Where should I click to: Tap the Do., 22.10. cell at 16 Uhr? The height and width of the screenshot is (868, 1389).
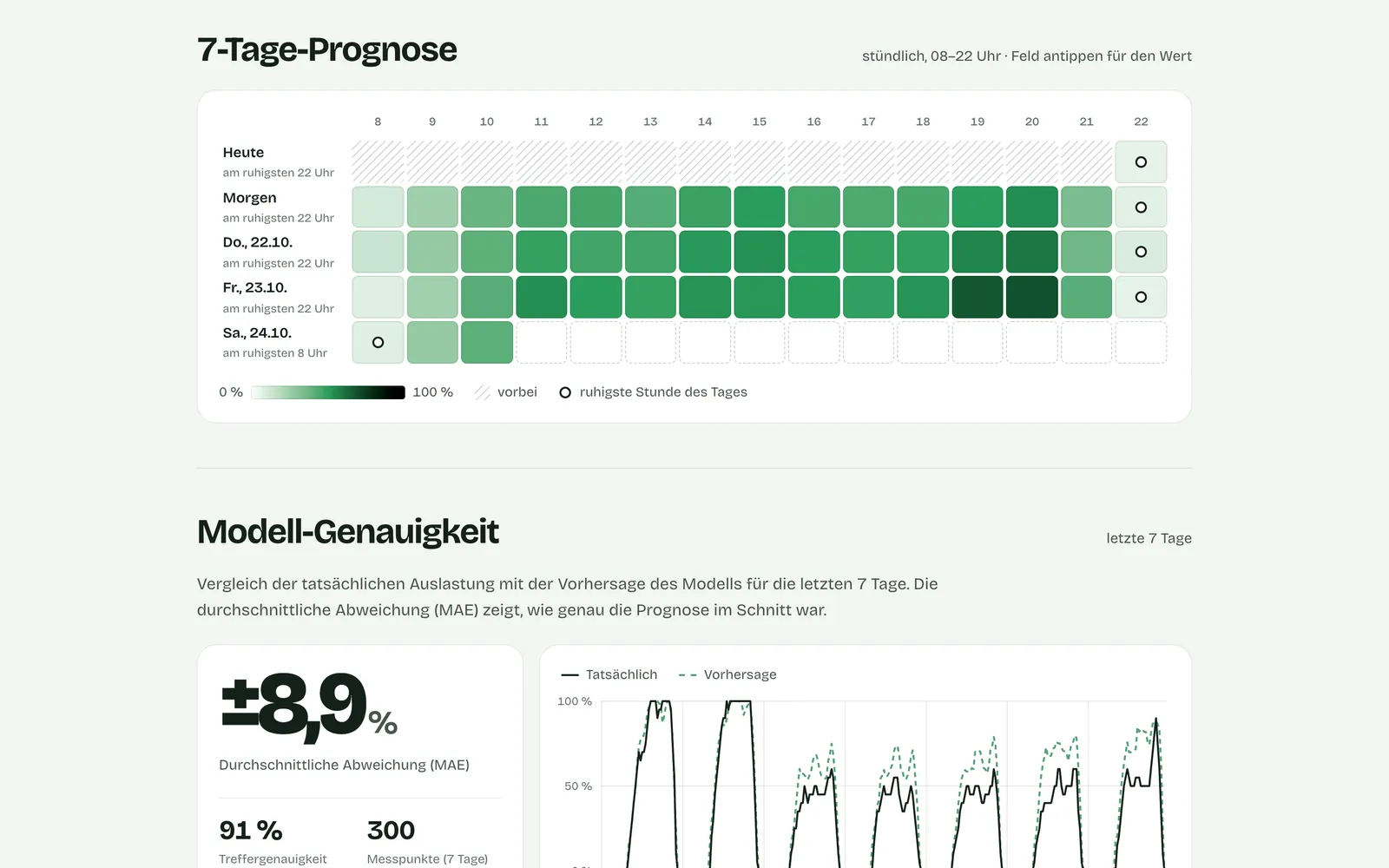pyautogui.click(x=814, y=252)
